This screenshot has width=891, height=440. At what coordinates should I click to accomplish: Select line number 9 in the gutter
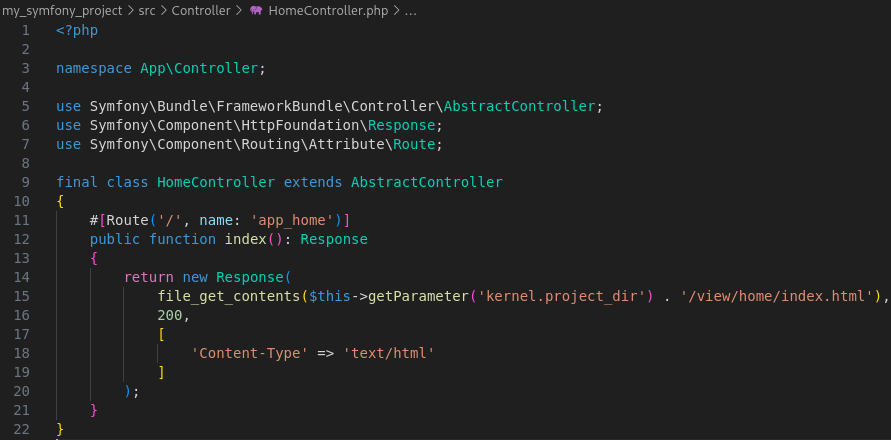click(x=25, y=182)
